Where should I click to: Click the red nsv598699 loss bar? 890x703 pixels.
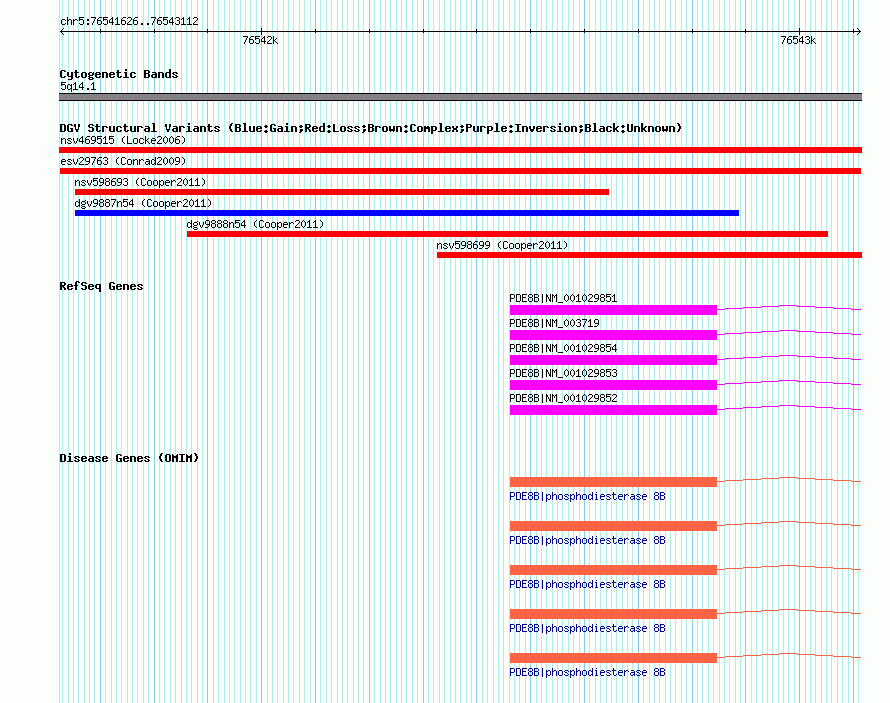pos(649,255)
